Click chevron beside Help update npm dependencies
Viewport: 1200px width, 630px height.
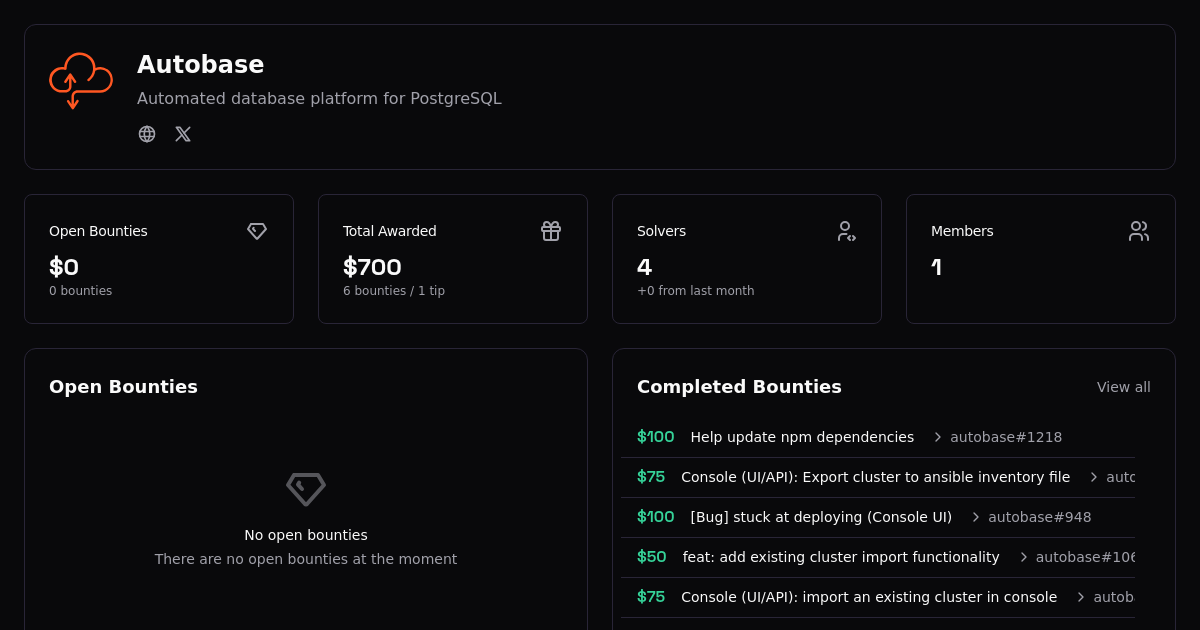(938, 437)
